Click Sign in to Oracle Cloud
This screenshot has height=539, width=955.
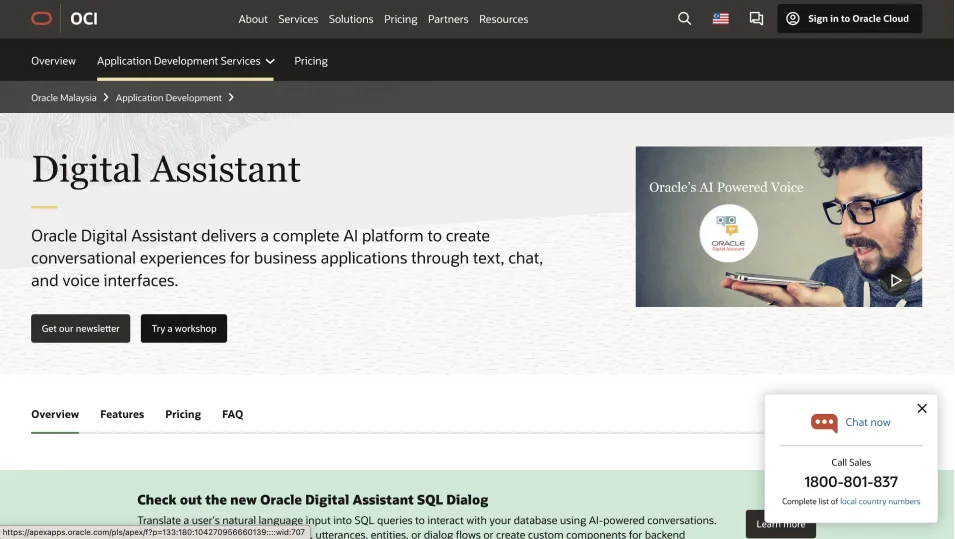(x=850, y=19)
